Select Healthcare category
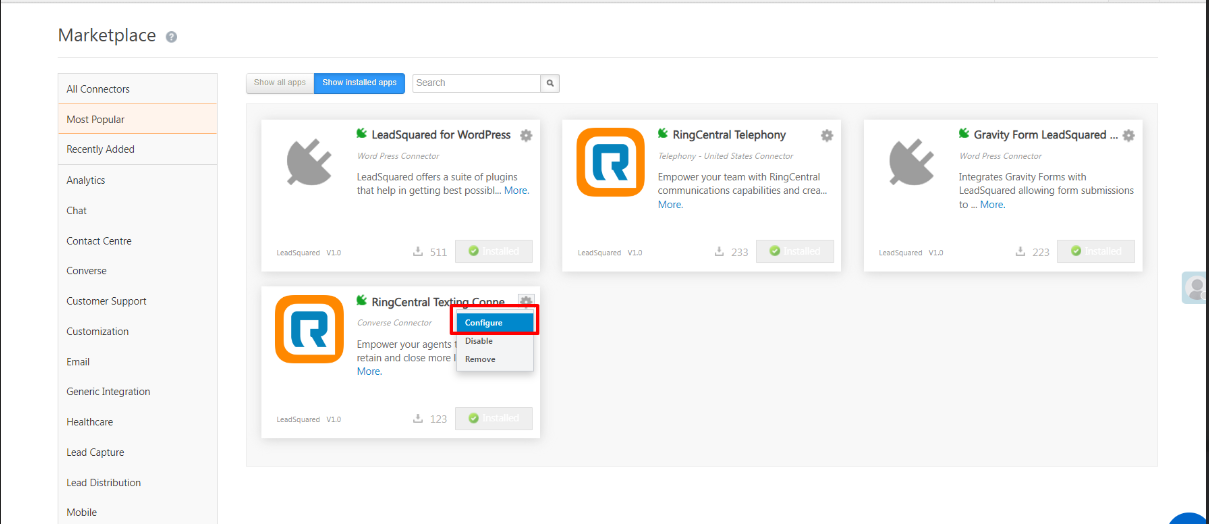 click(138, 422)
